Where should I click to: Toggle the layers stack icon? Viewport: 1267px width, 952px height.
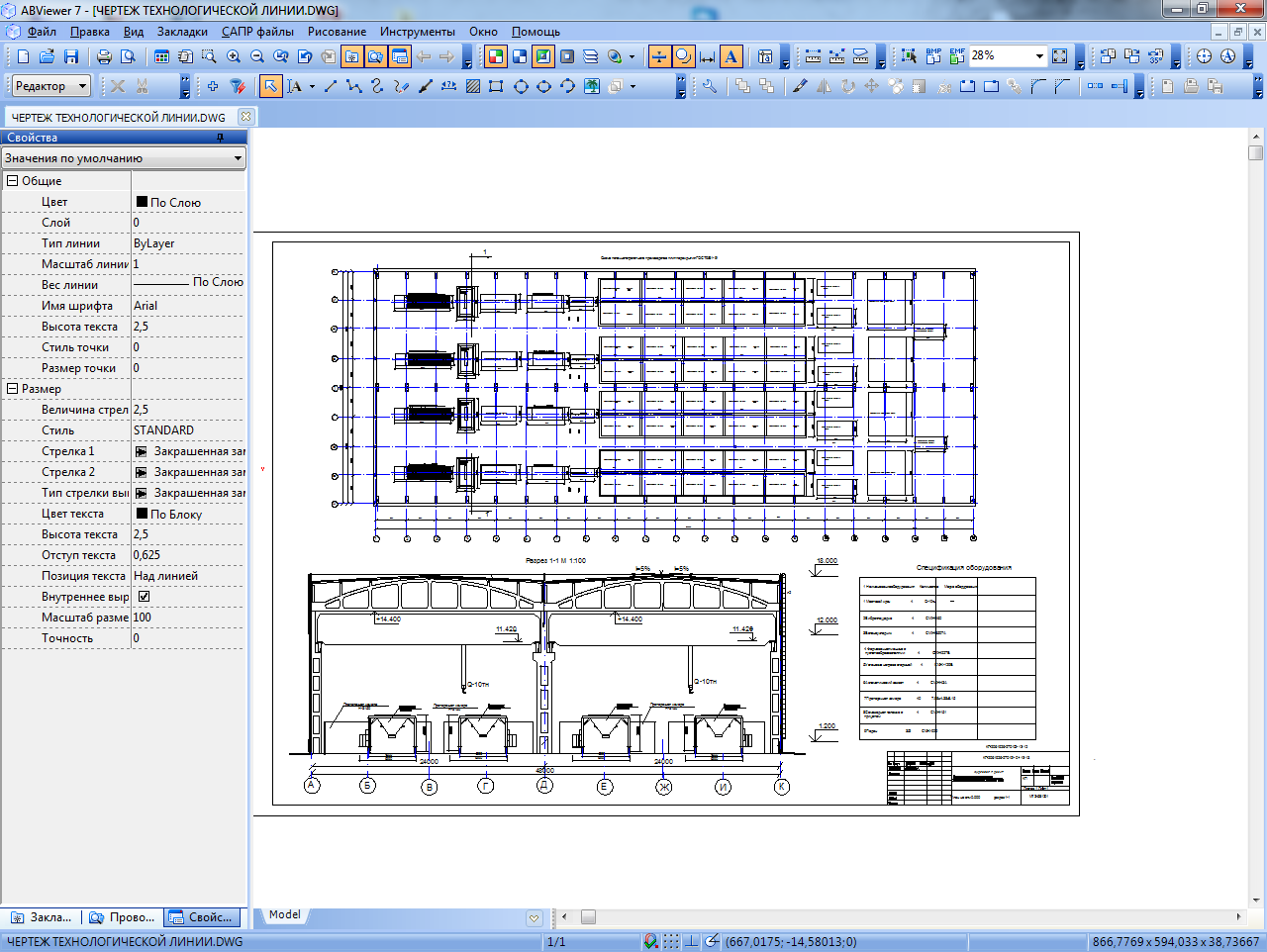click(591, 56)
